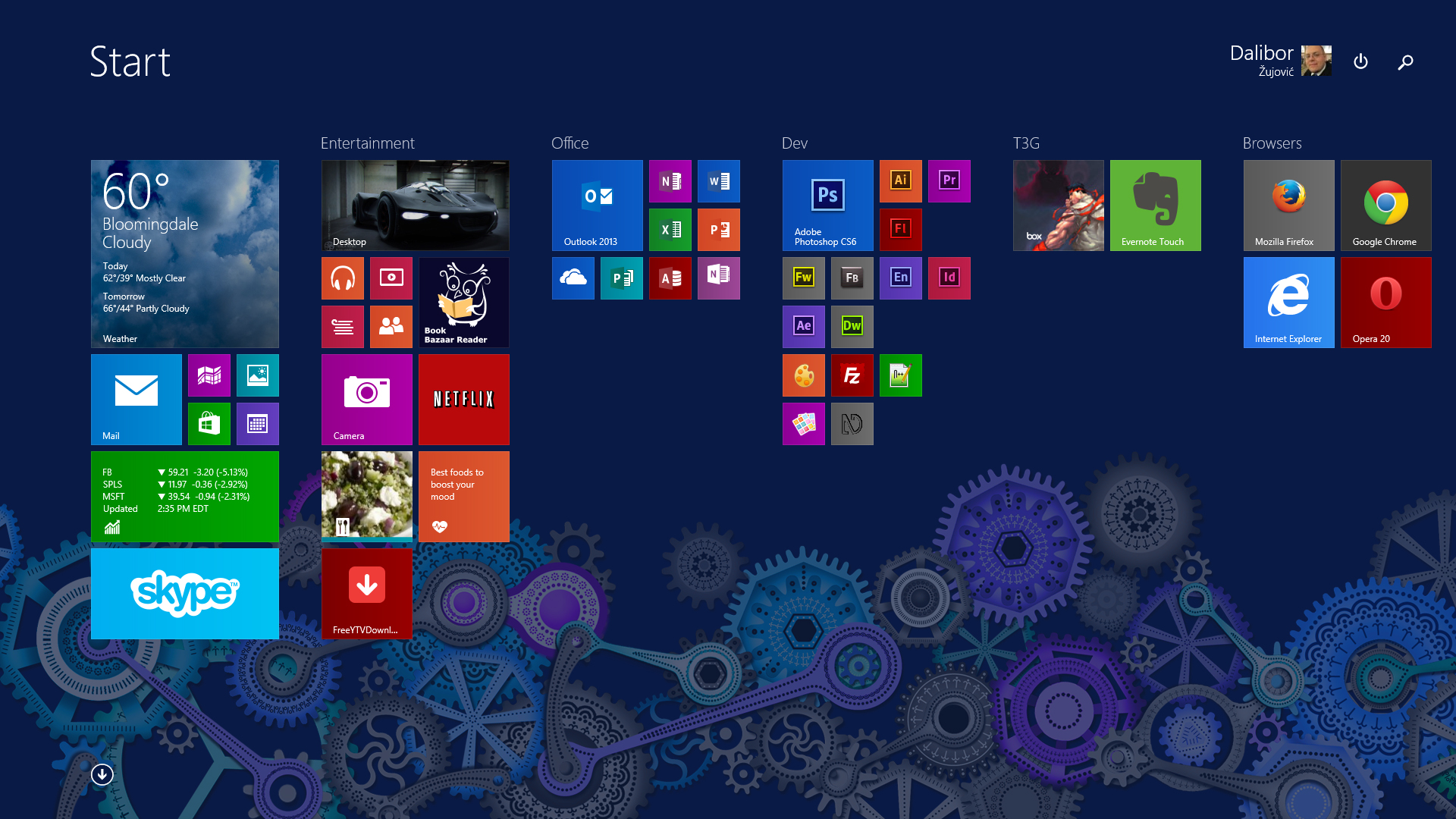Open the Desktop car thumbnail tile
The height and width of the screenshot is (819, 1456).
coord(415,205)
